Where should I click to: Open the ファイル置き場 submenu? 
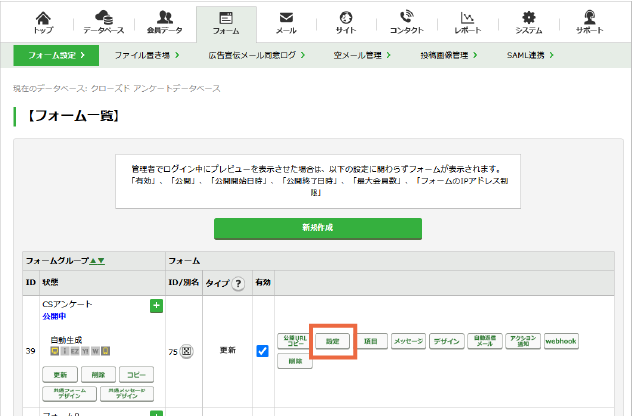click(147, 55)
